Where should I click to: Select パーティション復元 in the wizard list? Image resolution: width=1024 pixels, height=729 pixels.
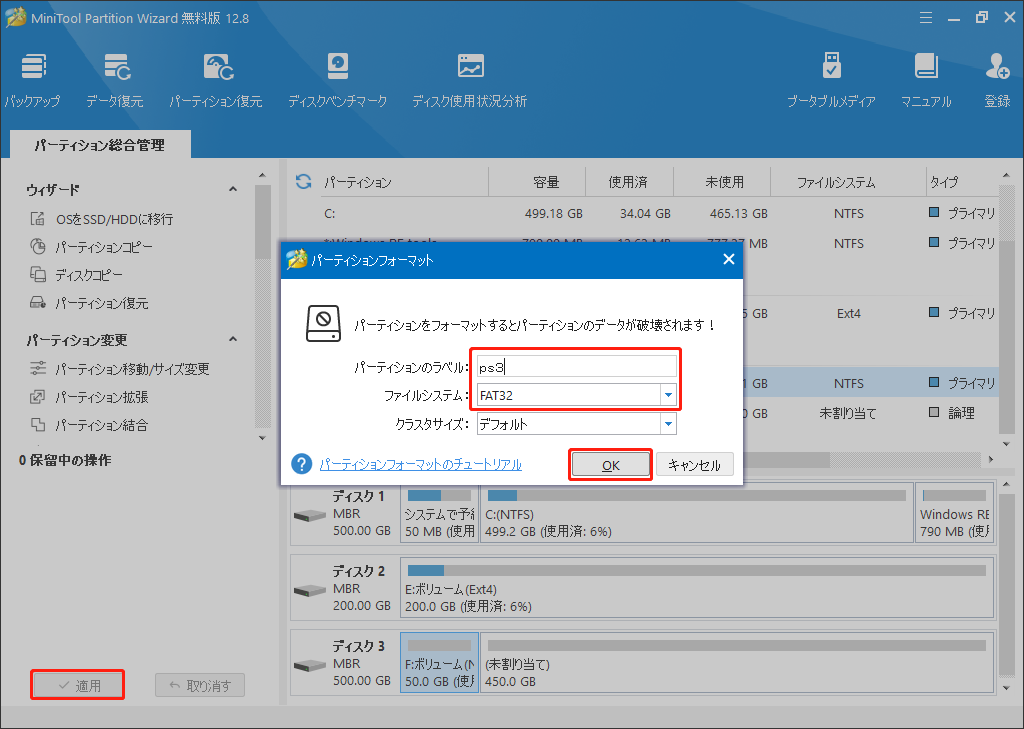pyautogui.click(x=89, y=303)
